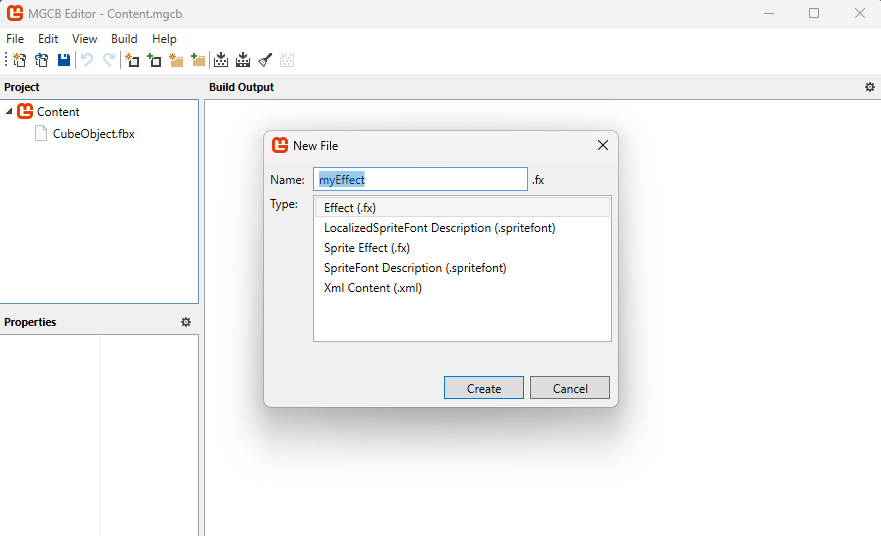Click the Rebuild toolbar icon
Viewport: 881px width, 536px height.
pos(243,60)
